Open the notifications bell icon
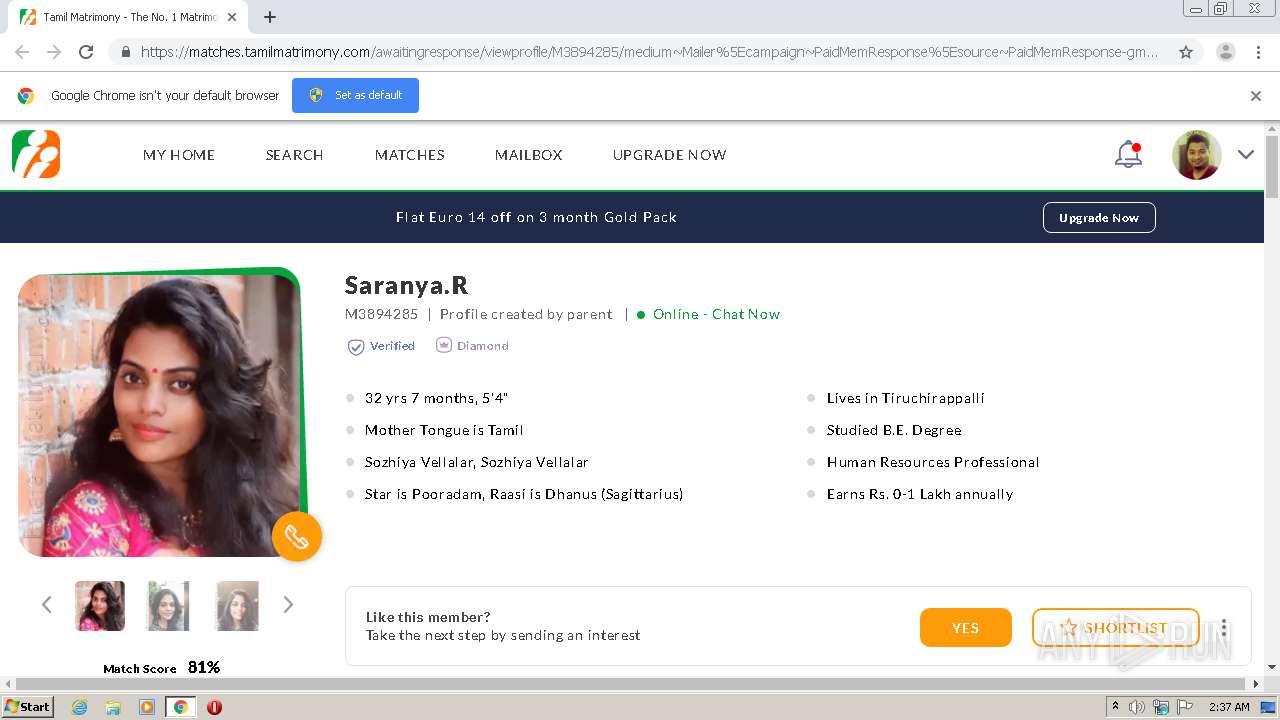This screenshot has height=720, width=1280. (1128, 154)
